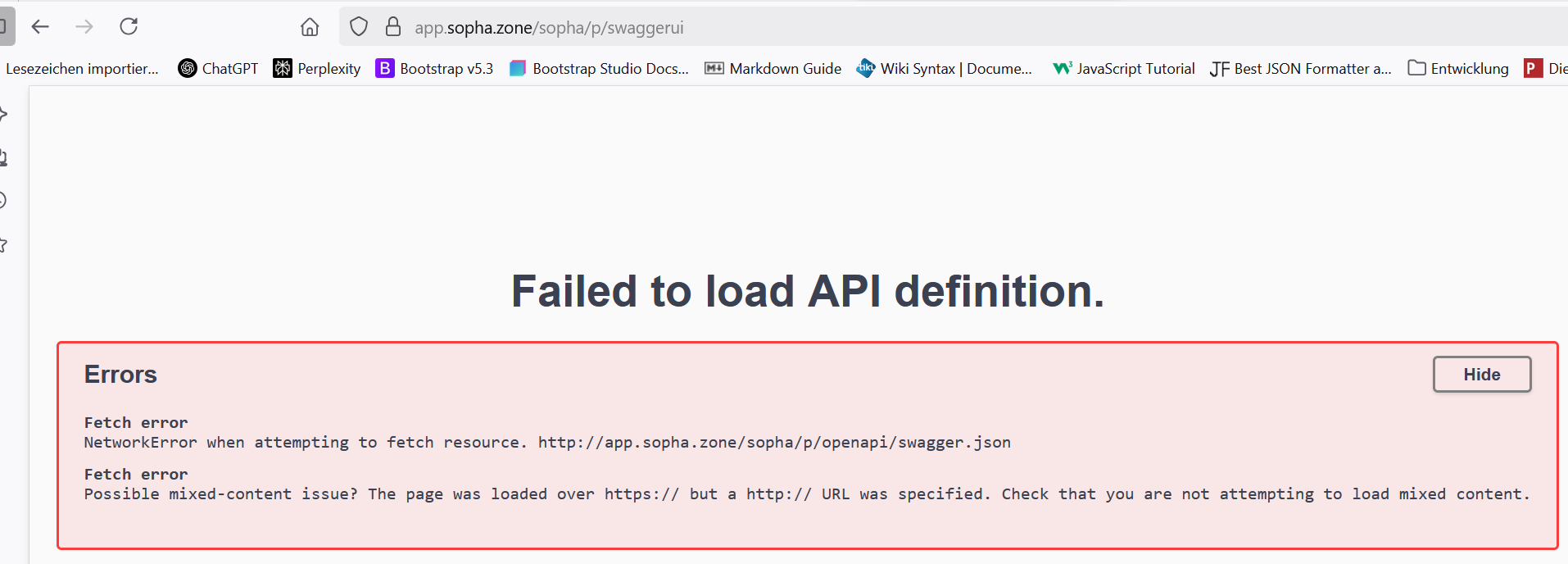
Task: Open the ChatGPT bookmark
Action: click(218, 69)
